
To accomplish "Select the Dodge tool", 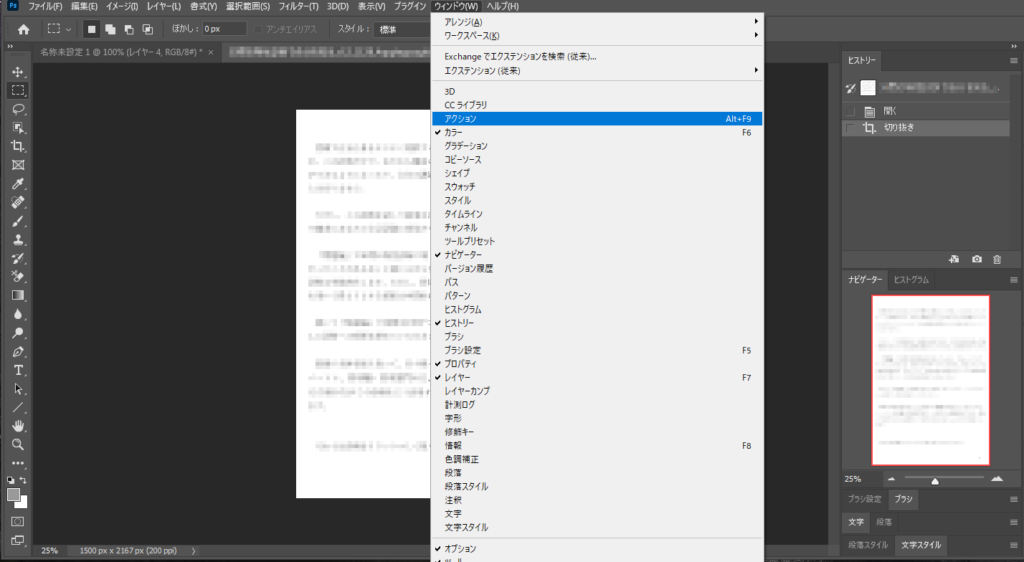I will [18, 333].
